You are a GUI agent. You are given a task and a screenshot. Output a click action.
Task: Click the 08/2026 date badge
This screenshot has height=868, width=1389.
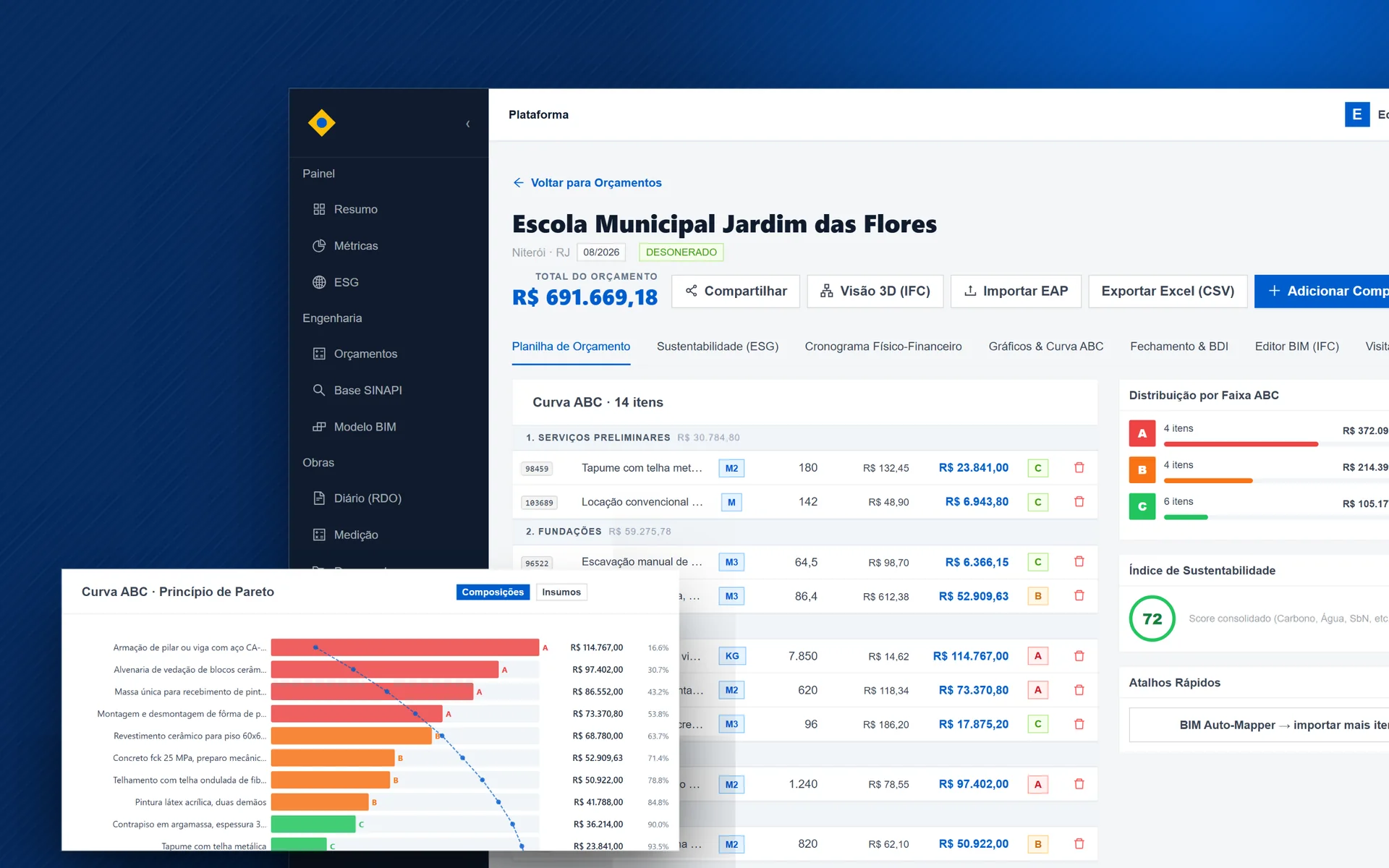[x=601, y=252]
